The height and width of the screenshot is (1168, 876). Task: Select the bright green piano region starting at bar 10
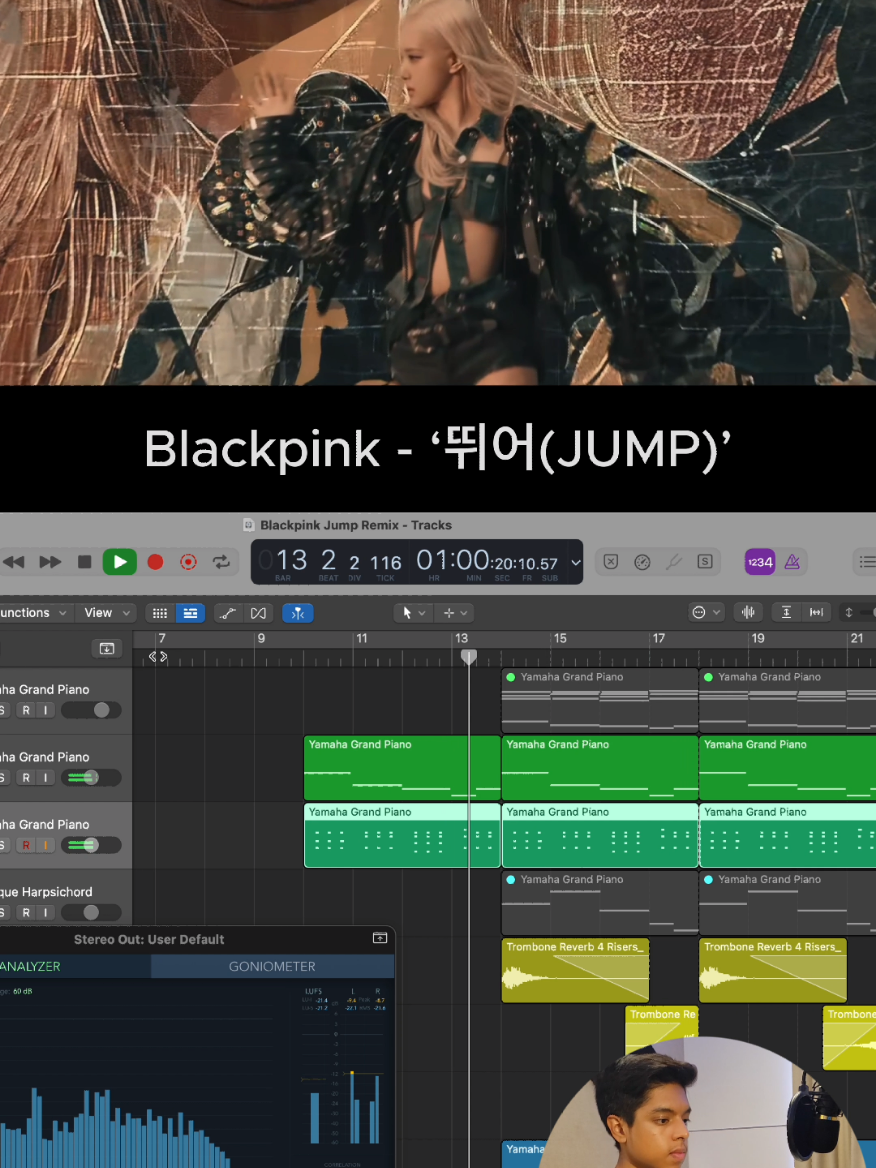402,768
